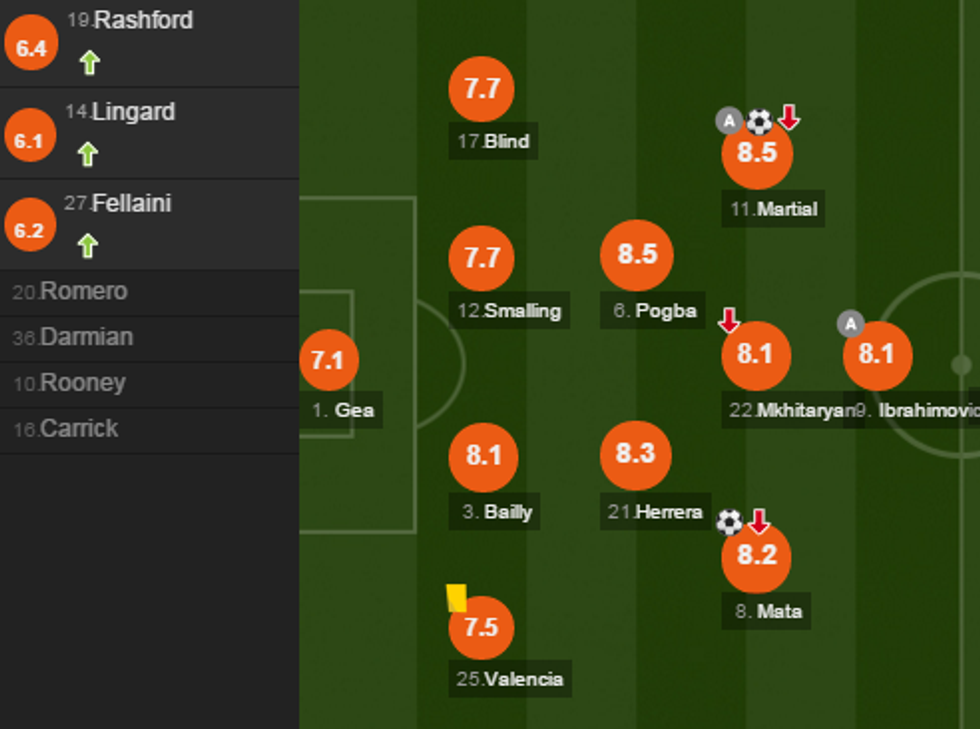Click Valencia's yellow card icon

point(456,597)
